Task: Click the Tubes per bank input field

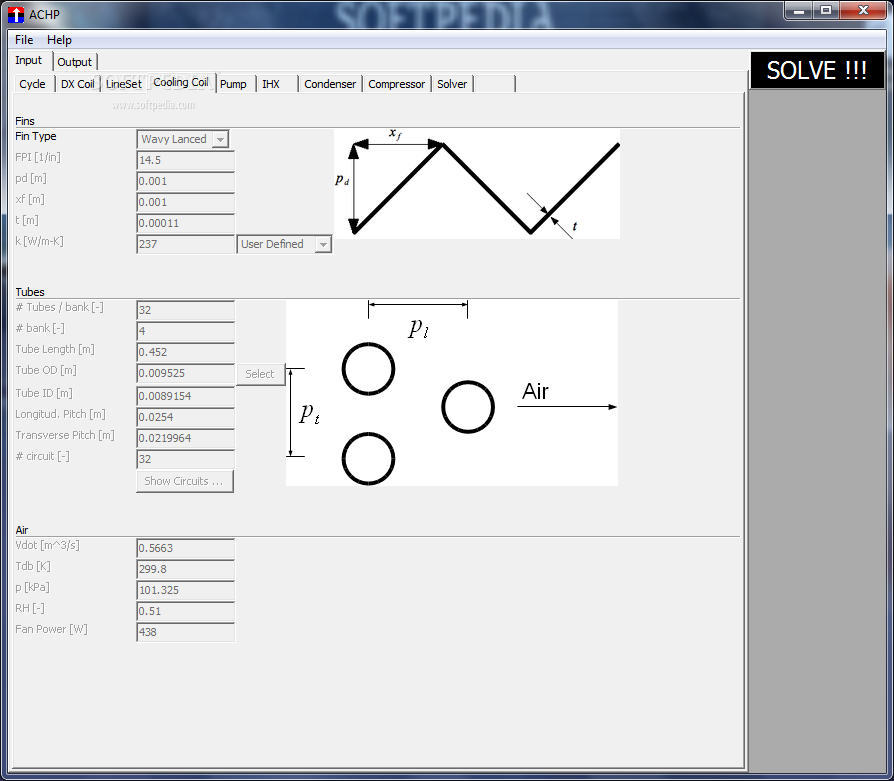Action: [185, 311]
